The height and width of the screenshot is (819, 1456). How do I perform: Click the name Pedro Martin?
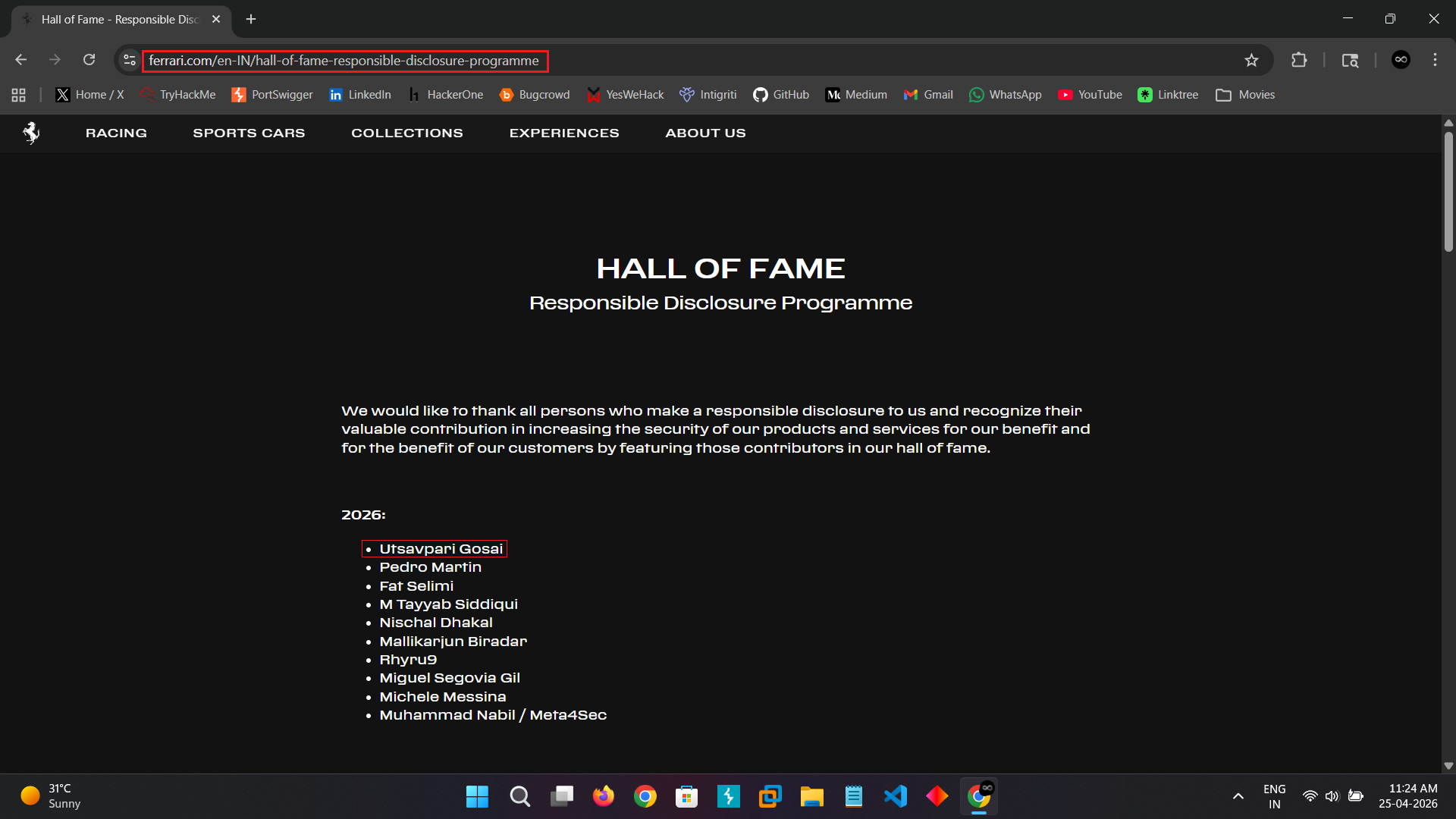point(430,567)
